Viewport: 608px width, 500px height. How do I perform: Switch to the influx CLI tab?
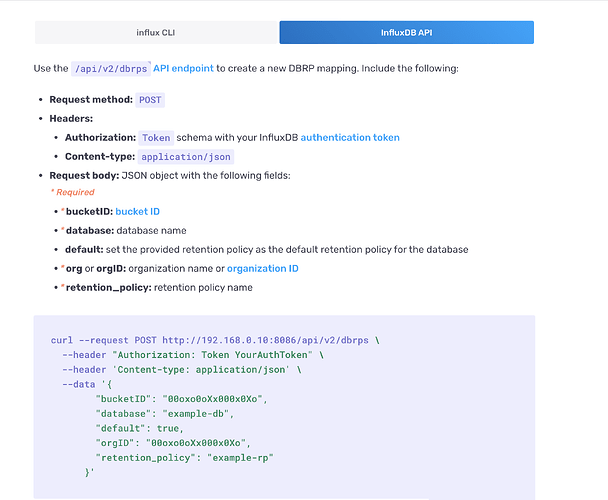pyautogui.click(x=156, y=33)
